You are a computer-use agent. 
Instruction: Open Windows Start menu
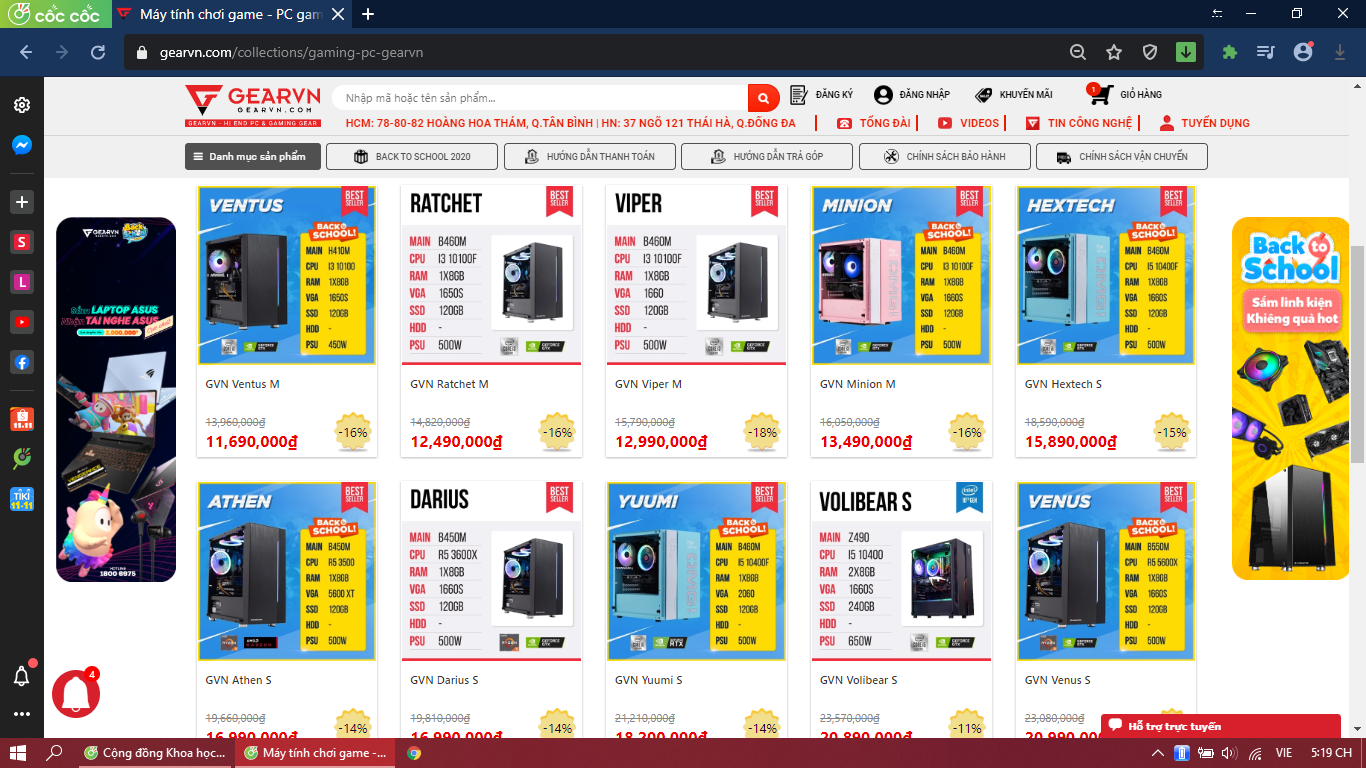pyautogui.click(x=18, y=753)
